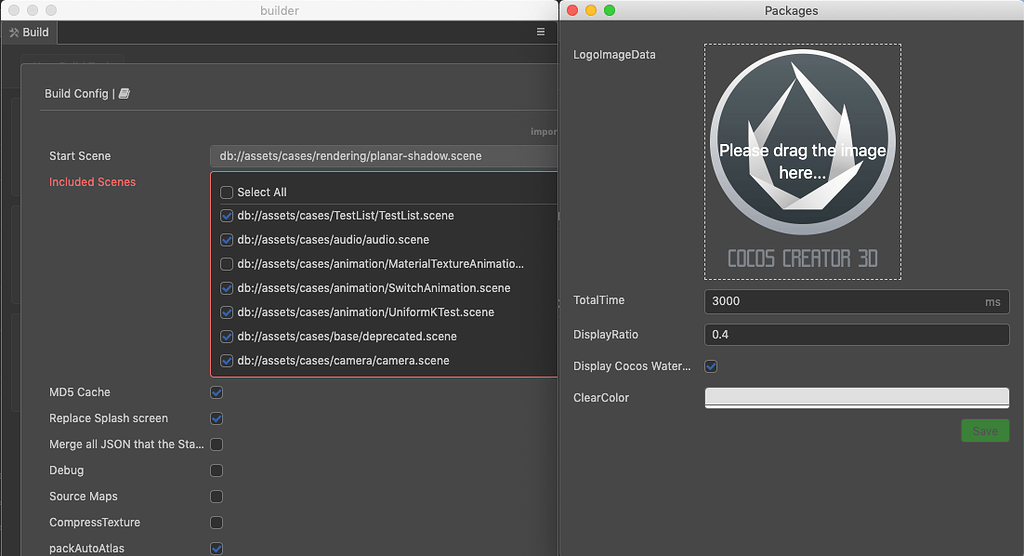Enable Source Maps checkbox
The width and height of the screenshot is (1024, 556).
point(217,497)
